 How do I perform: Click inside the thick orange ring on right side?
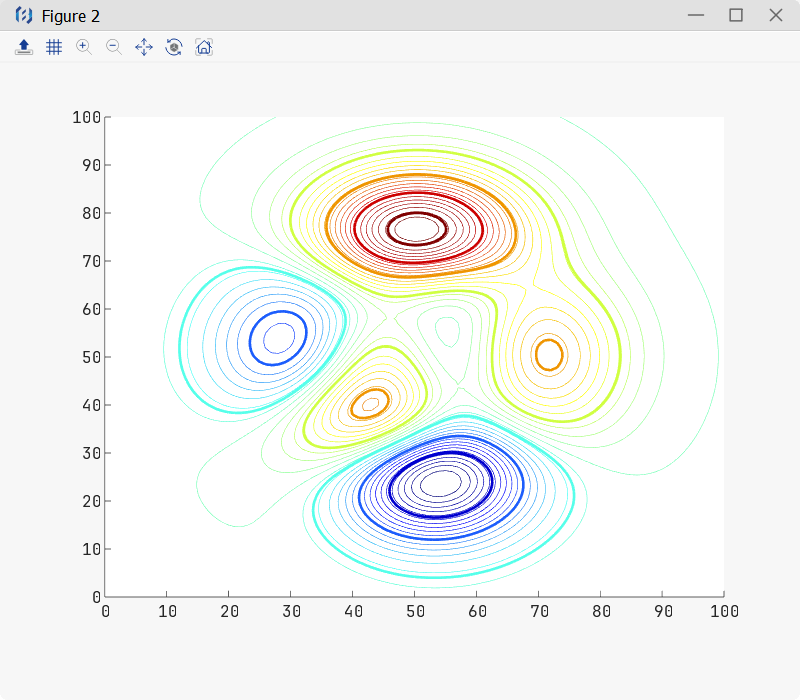pos(549,354)
